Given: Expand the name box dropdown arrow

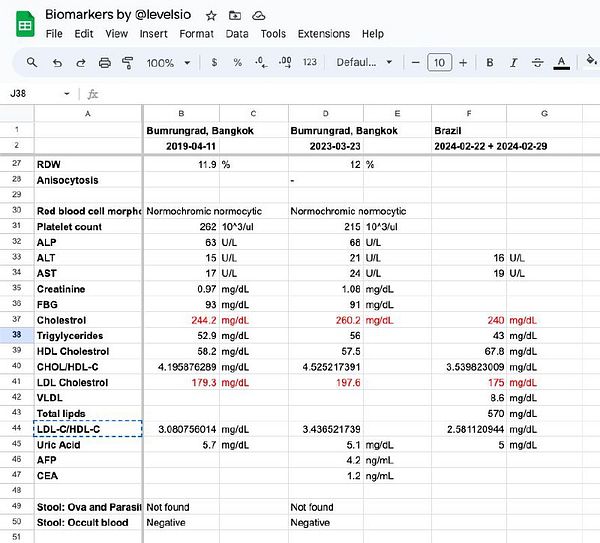Looking at the screenshot, I should pos(67,93).
